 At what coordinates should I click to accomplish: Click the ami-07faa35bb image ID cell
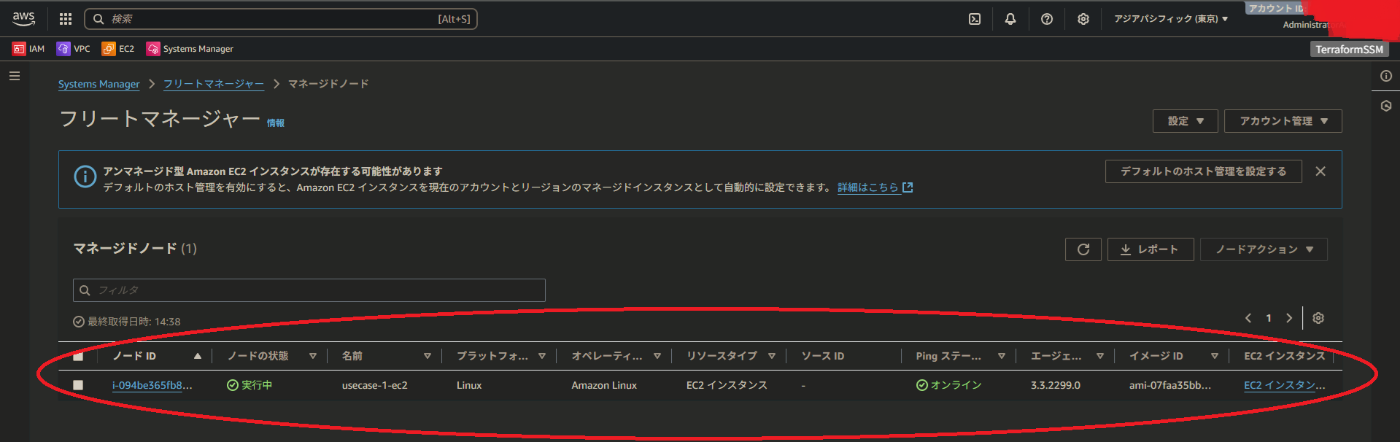click(x=1170, y=385)
